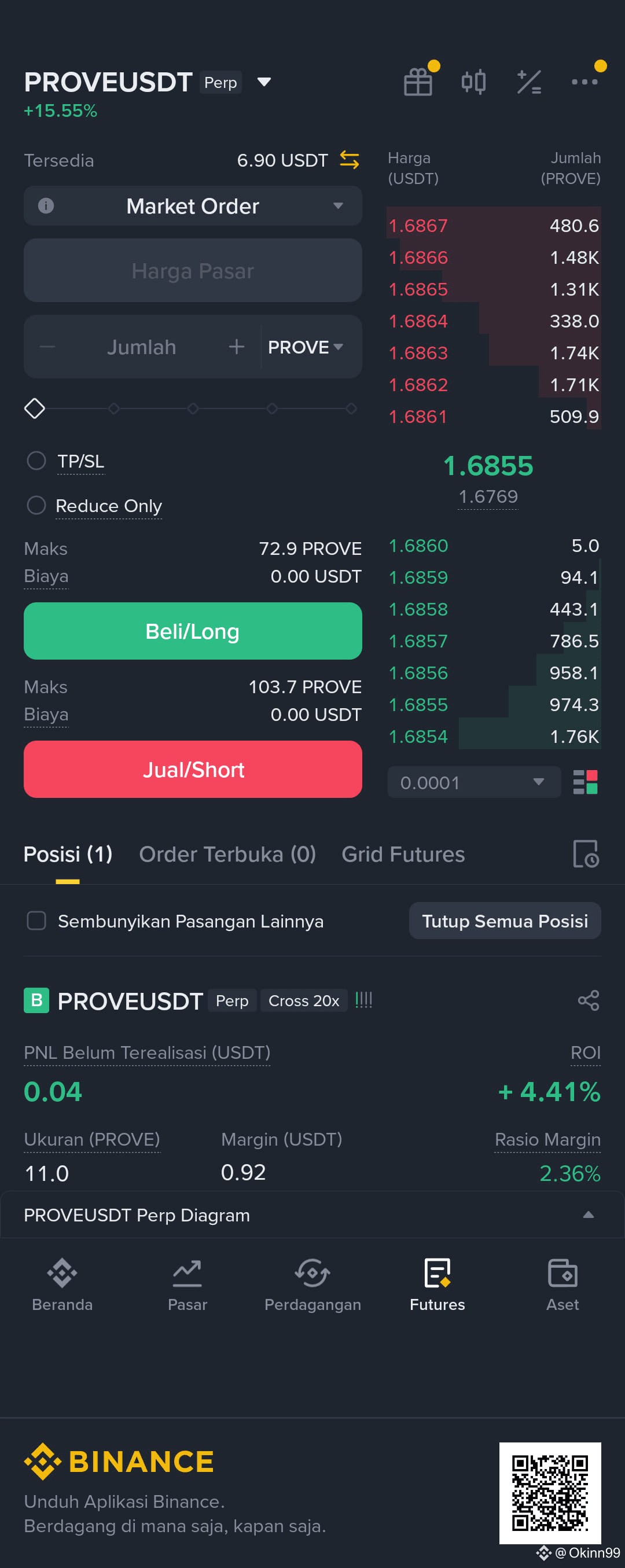Open the futures calculator icon
This screenshot has width=625, height=1568.
[529, 82]
